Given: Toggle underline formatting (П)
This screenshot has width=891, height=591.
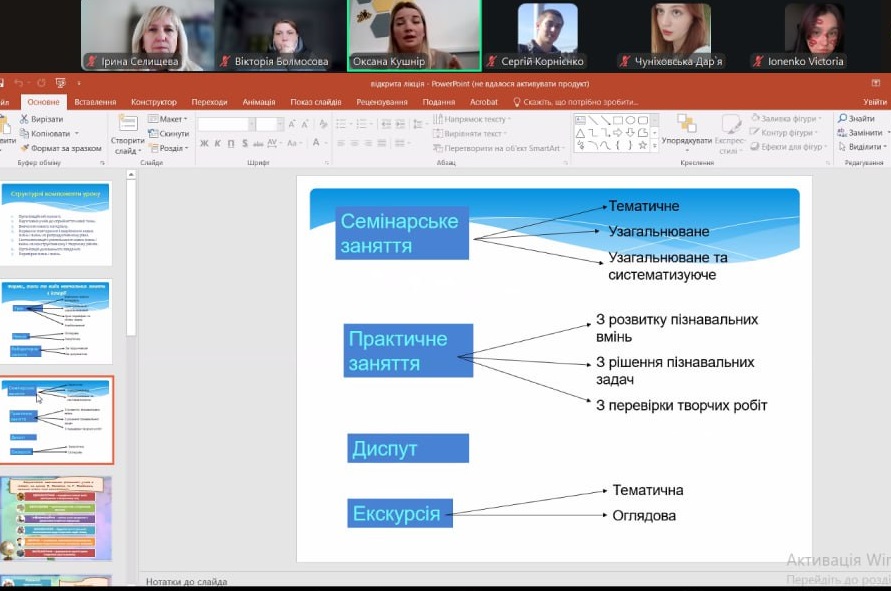Looking at the screenshot, I should tap(232, 143).
